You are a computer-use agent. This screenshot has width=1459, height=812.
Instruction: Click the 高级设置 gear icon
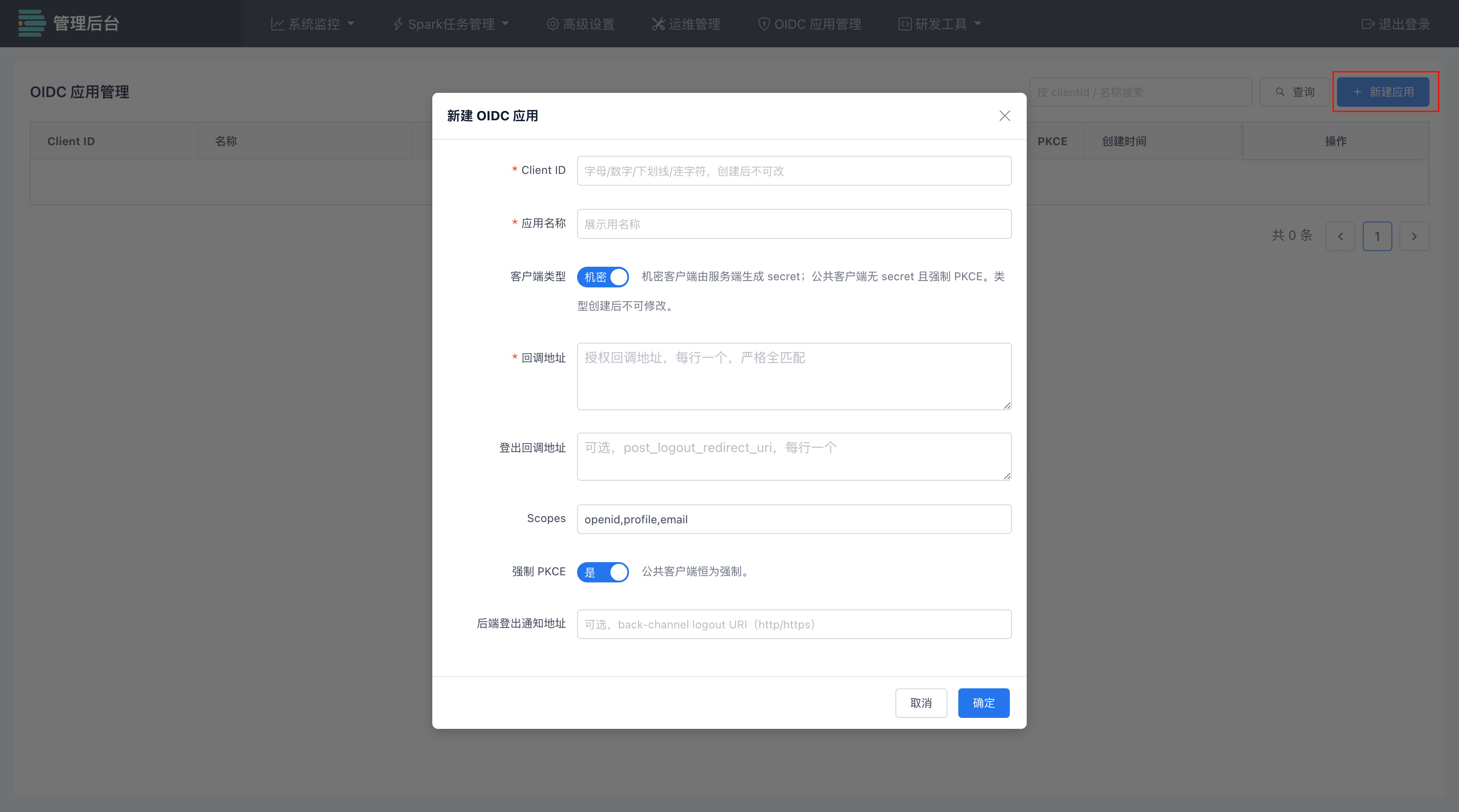[x=552, y=24]
